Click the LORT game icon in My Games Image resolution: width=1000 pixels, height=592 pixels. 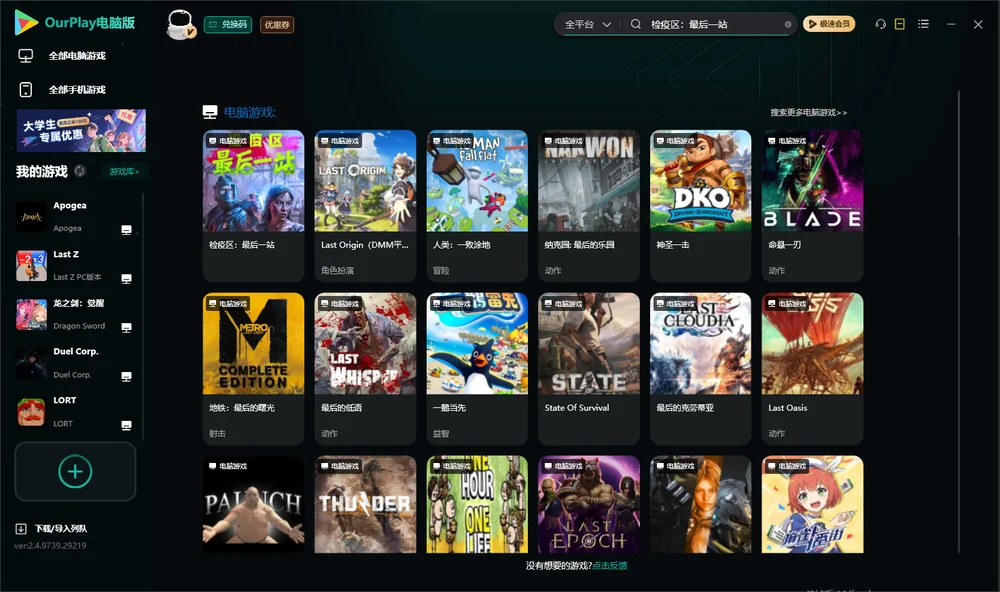click(31, 412)
